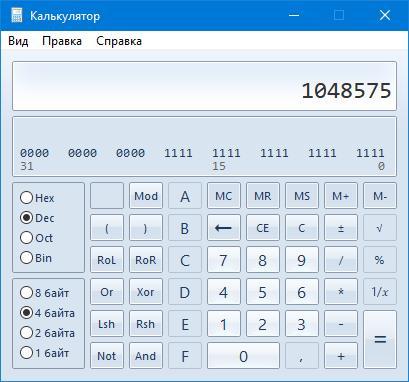Screen dimensions: 409x382
Task: Click the result display showing 1048575
Action: point(204,86)
